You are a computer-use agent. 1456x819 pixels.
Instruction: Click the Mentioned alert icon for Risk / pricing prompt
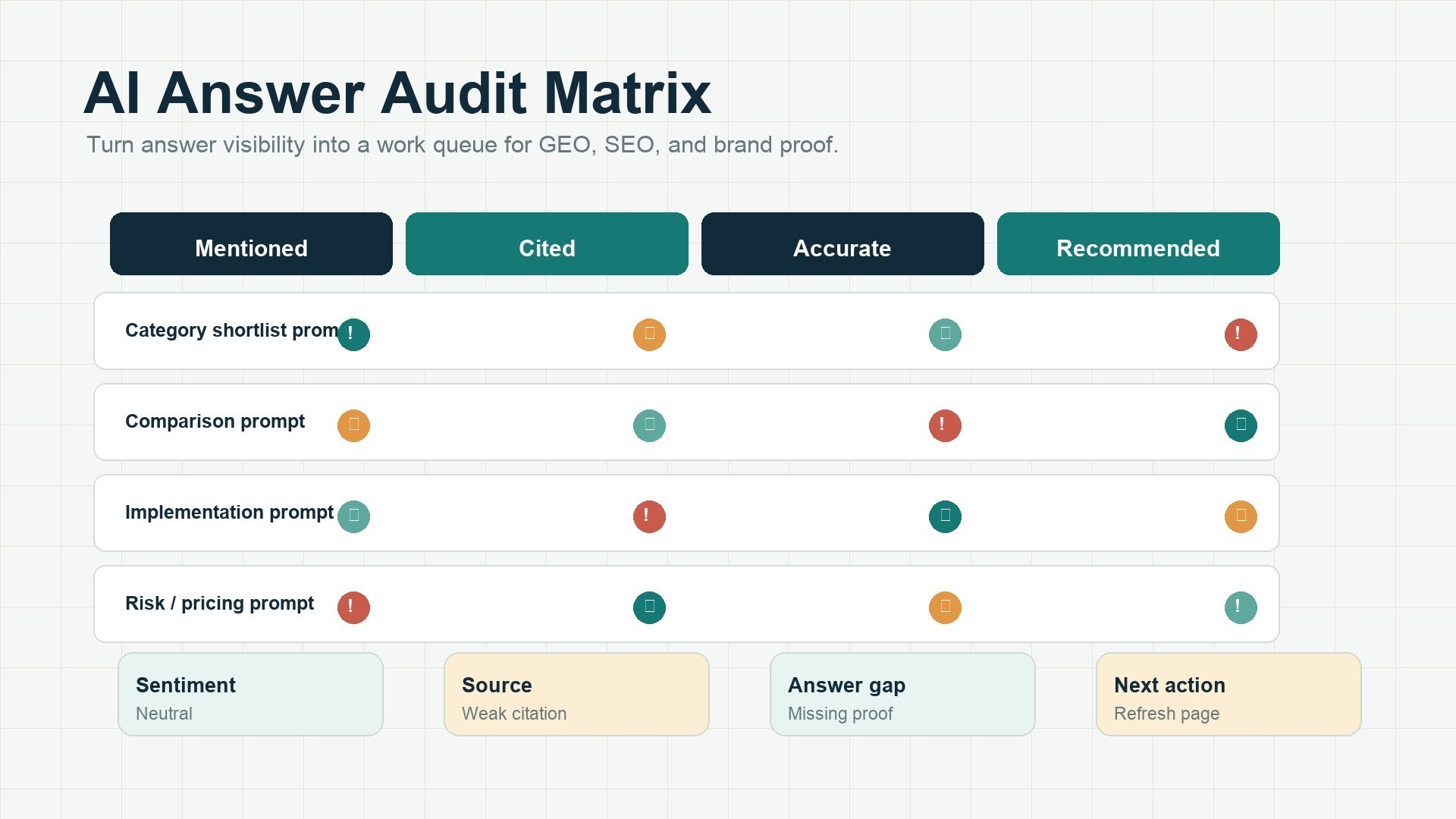(353, 607)
